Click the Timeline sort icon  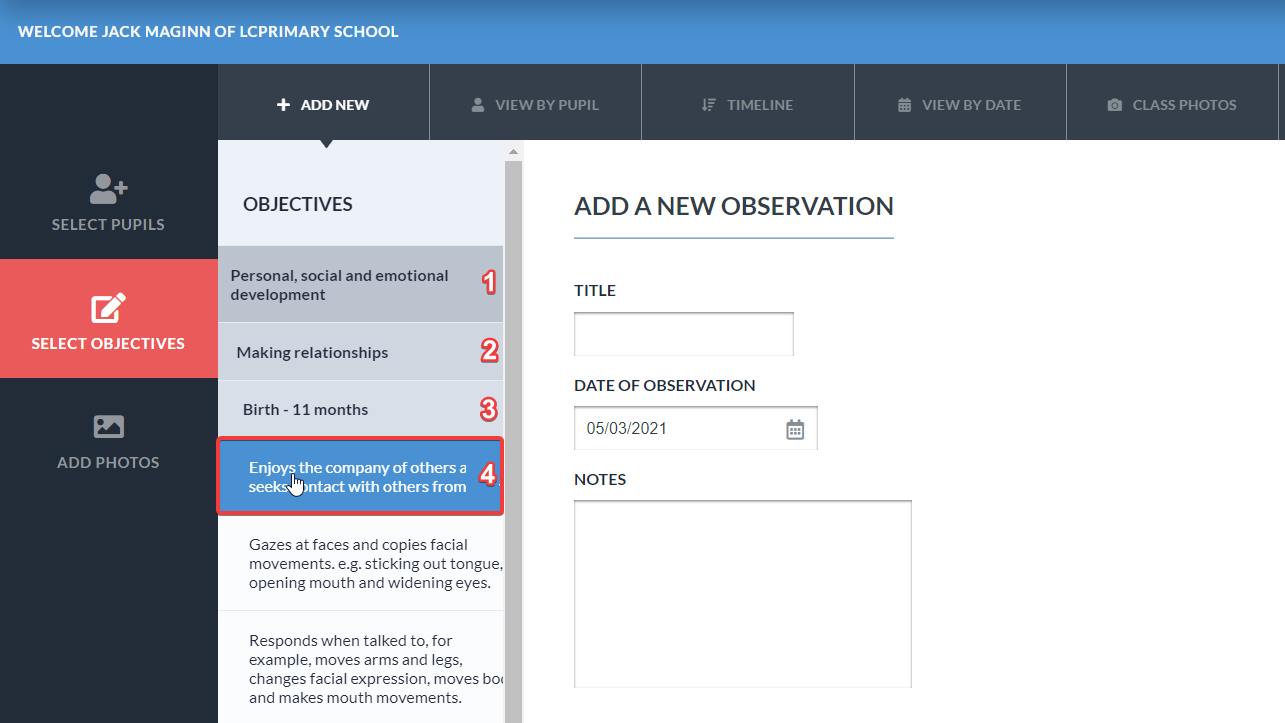click(x=709, y=105)
